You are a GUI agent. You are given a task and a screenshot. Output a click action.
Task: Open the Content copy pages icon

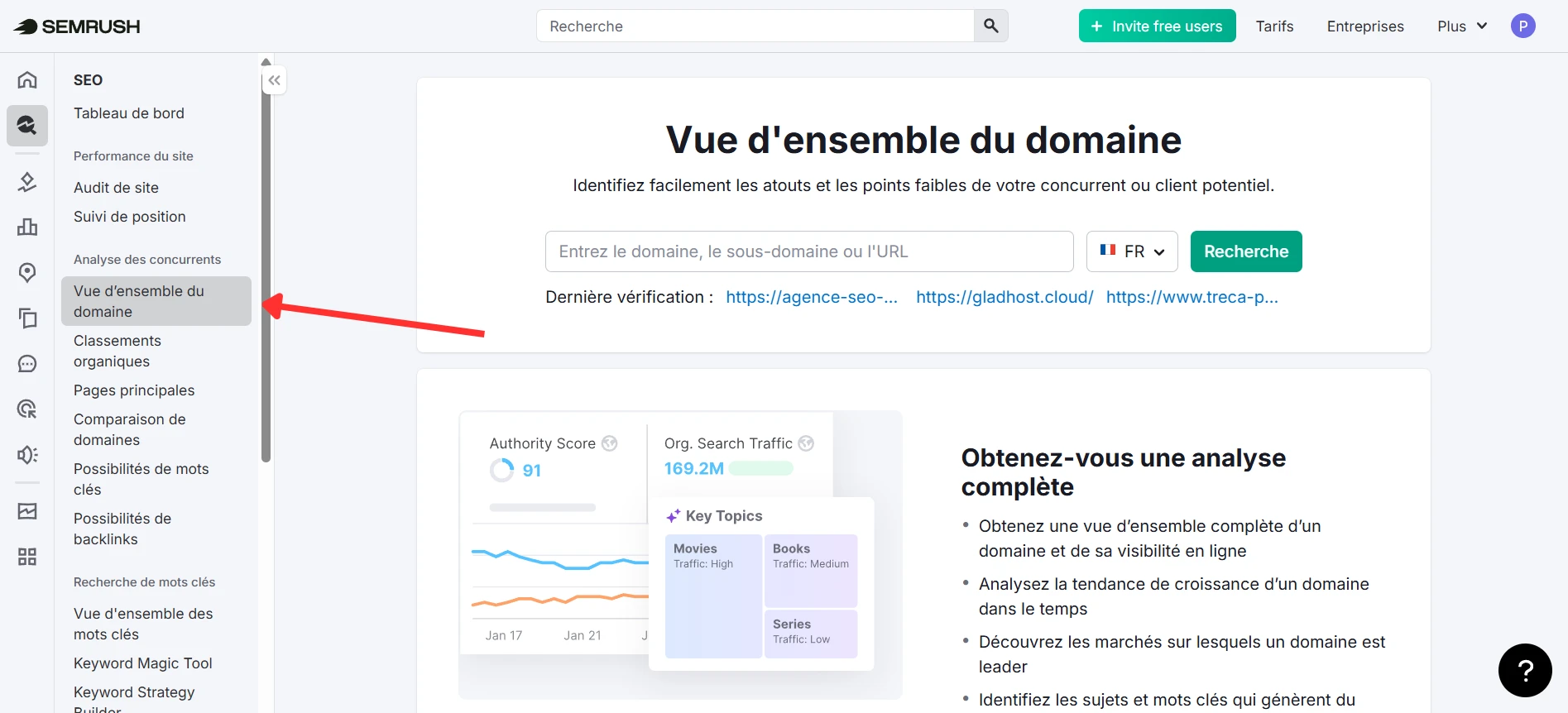27,318
